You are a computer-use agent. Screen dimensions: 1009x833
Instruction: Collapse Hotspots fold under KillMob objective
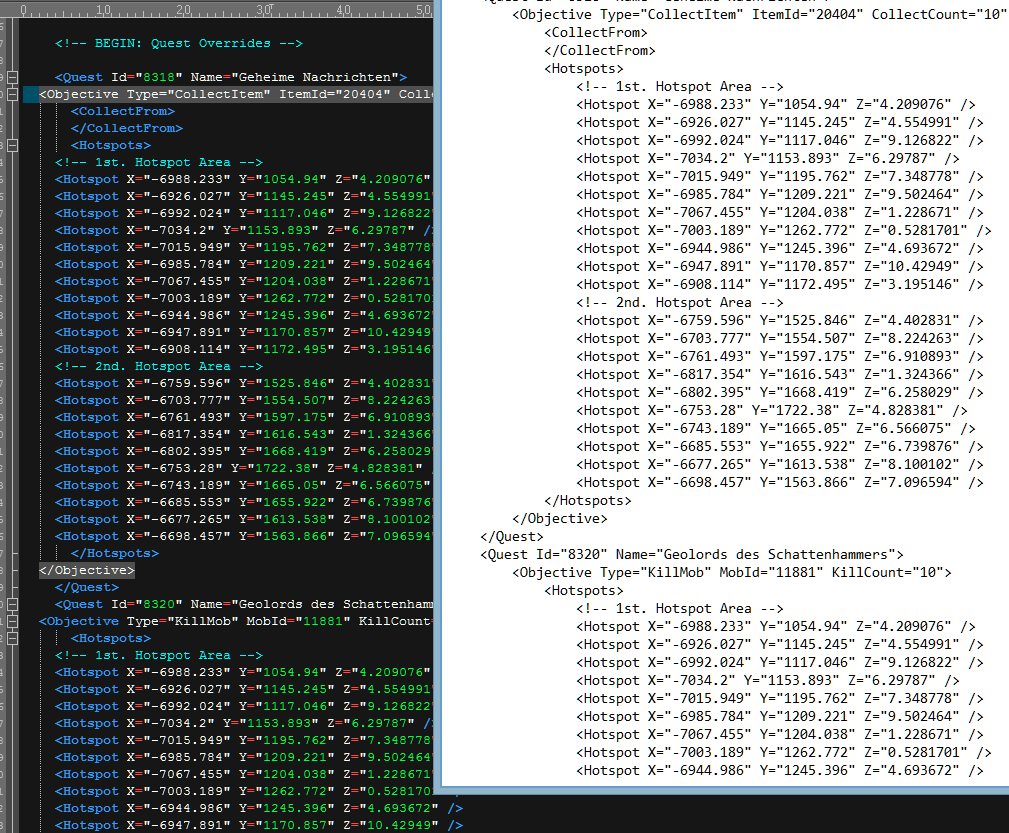13,638
